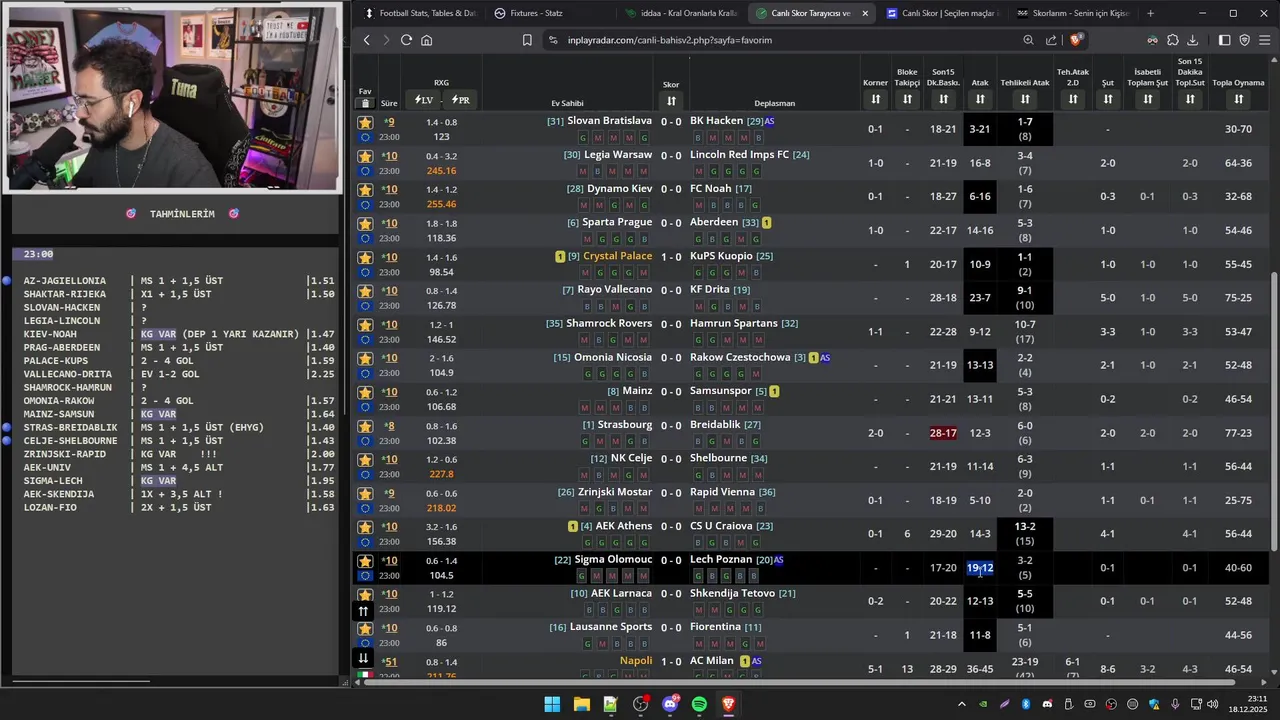
Task: Open Crystal Palace team link
Action: coord(617,256)
